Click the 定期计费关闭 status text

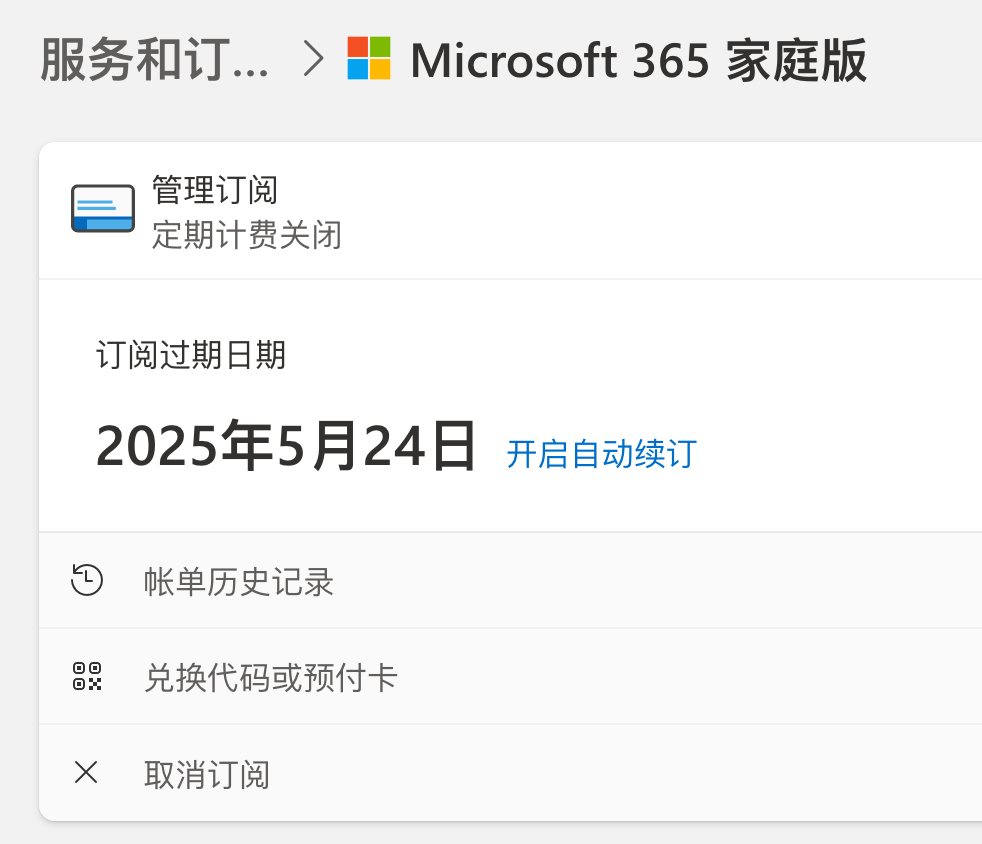(x=247, y=235)
